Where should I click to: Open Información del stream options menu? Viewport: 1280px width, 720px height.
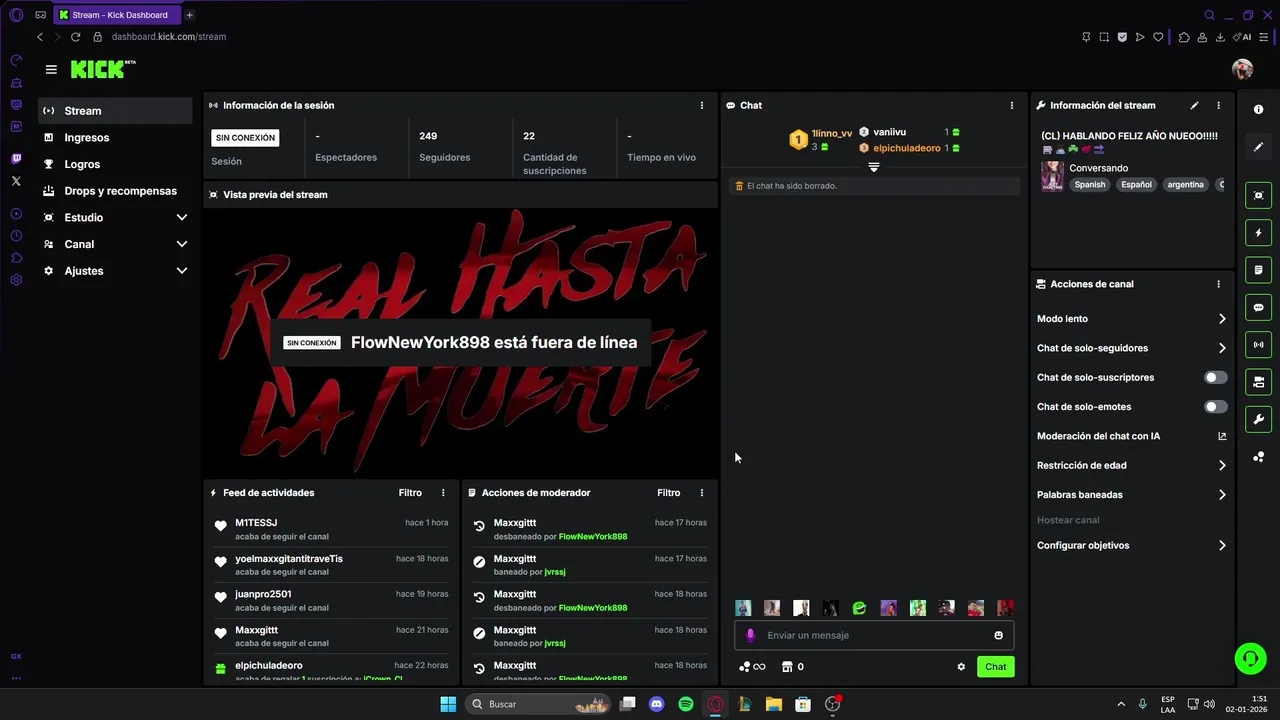[1218, 105]
